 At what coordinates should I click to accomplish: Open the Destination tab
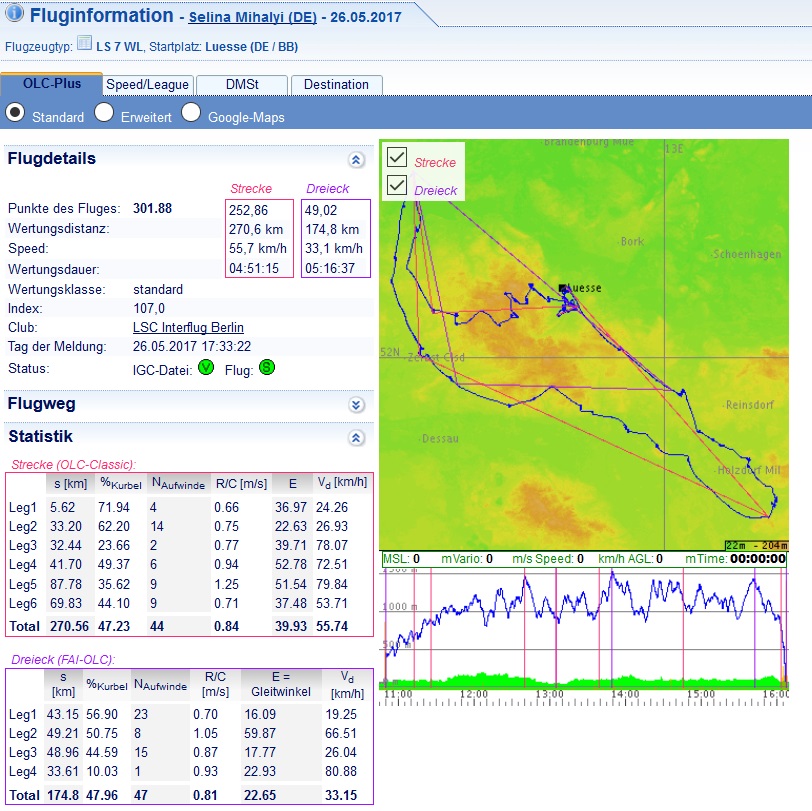(336, 85)
